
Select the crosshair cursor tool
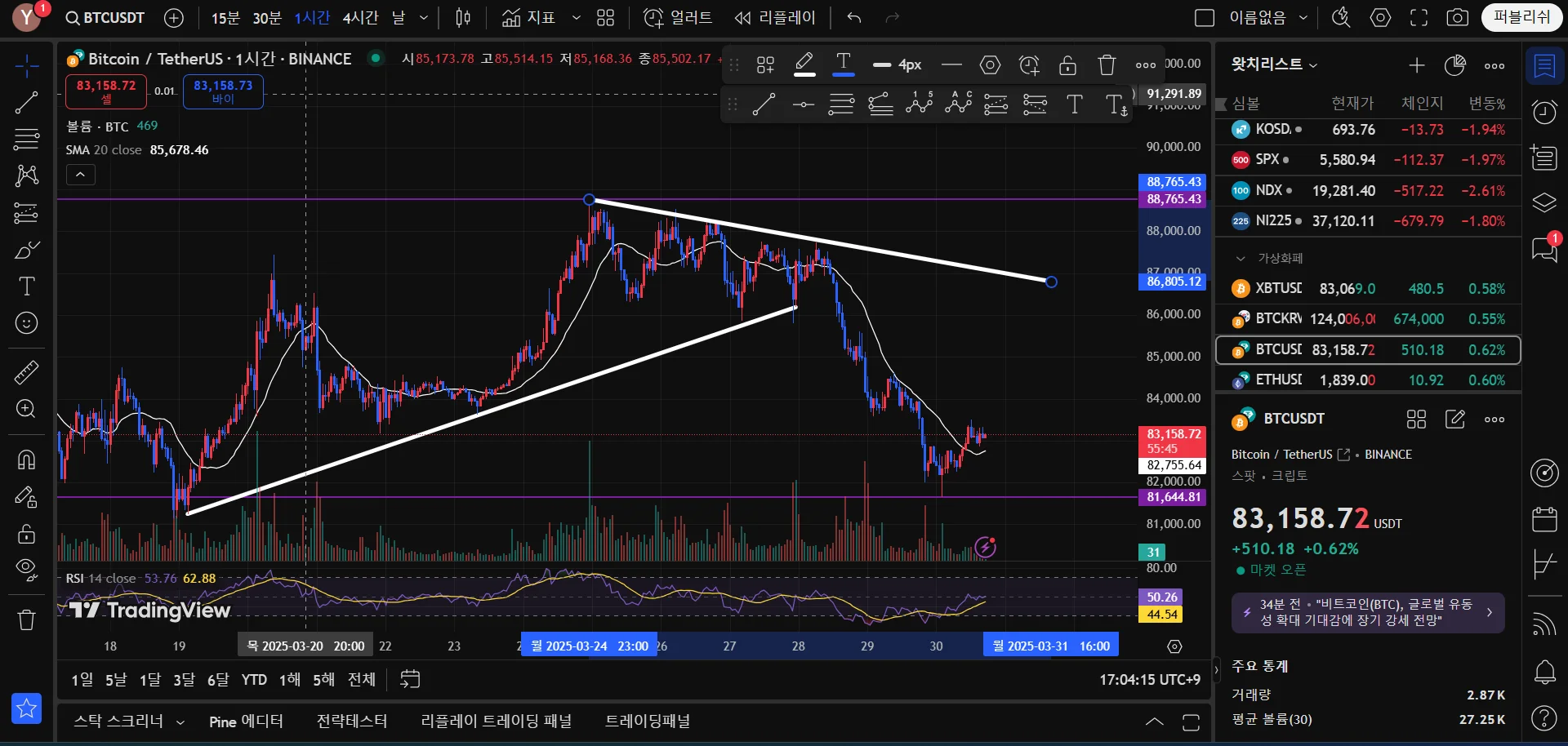pos(26,66)
